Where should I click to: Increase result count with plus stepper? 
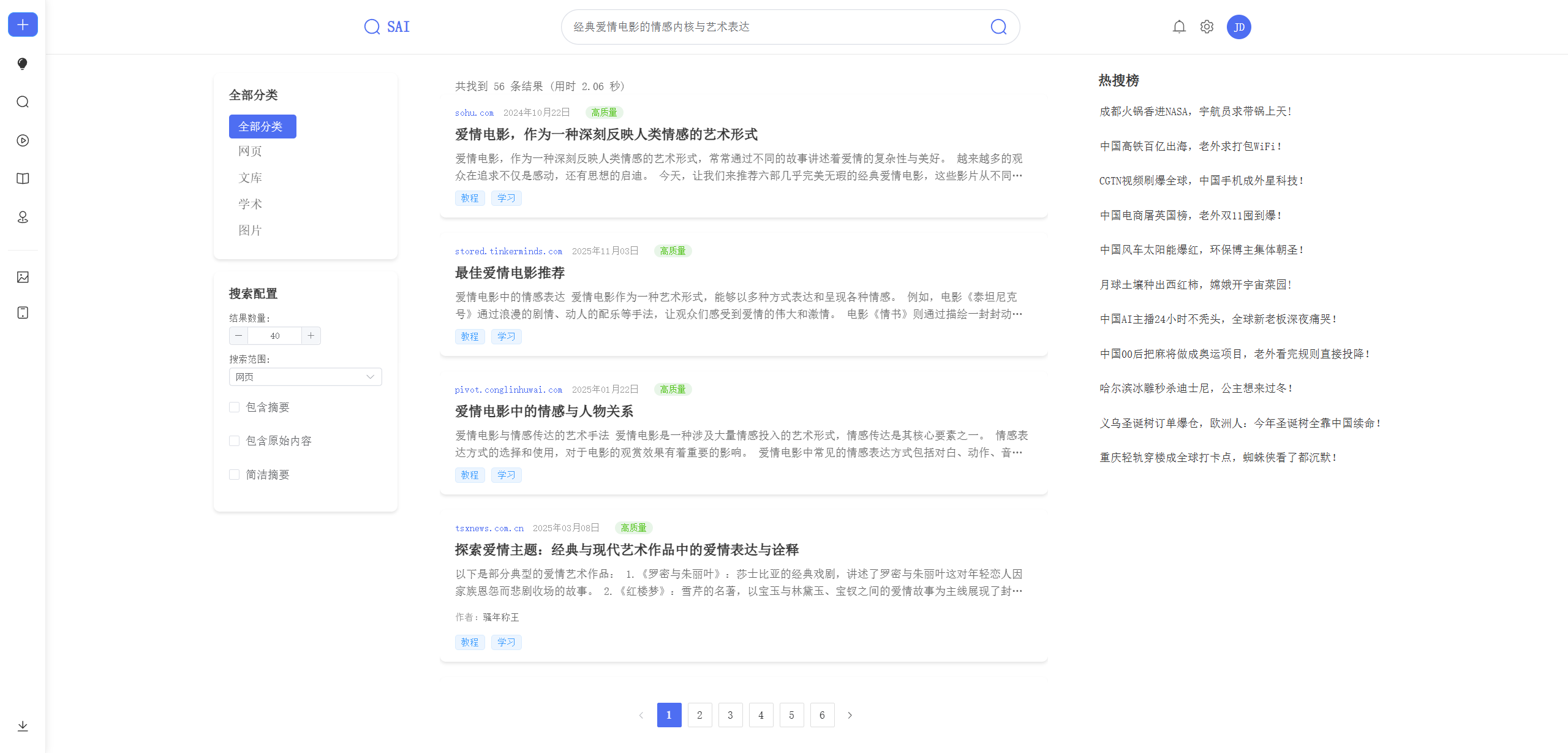coord(311,336)
